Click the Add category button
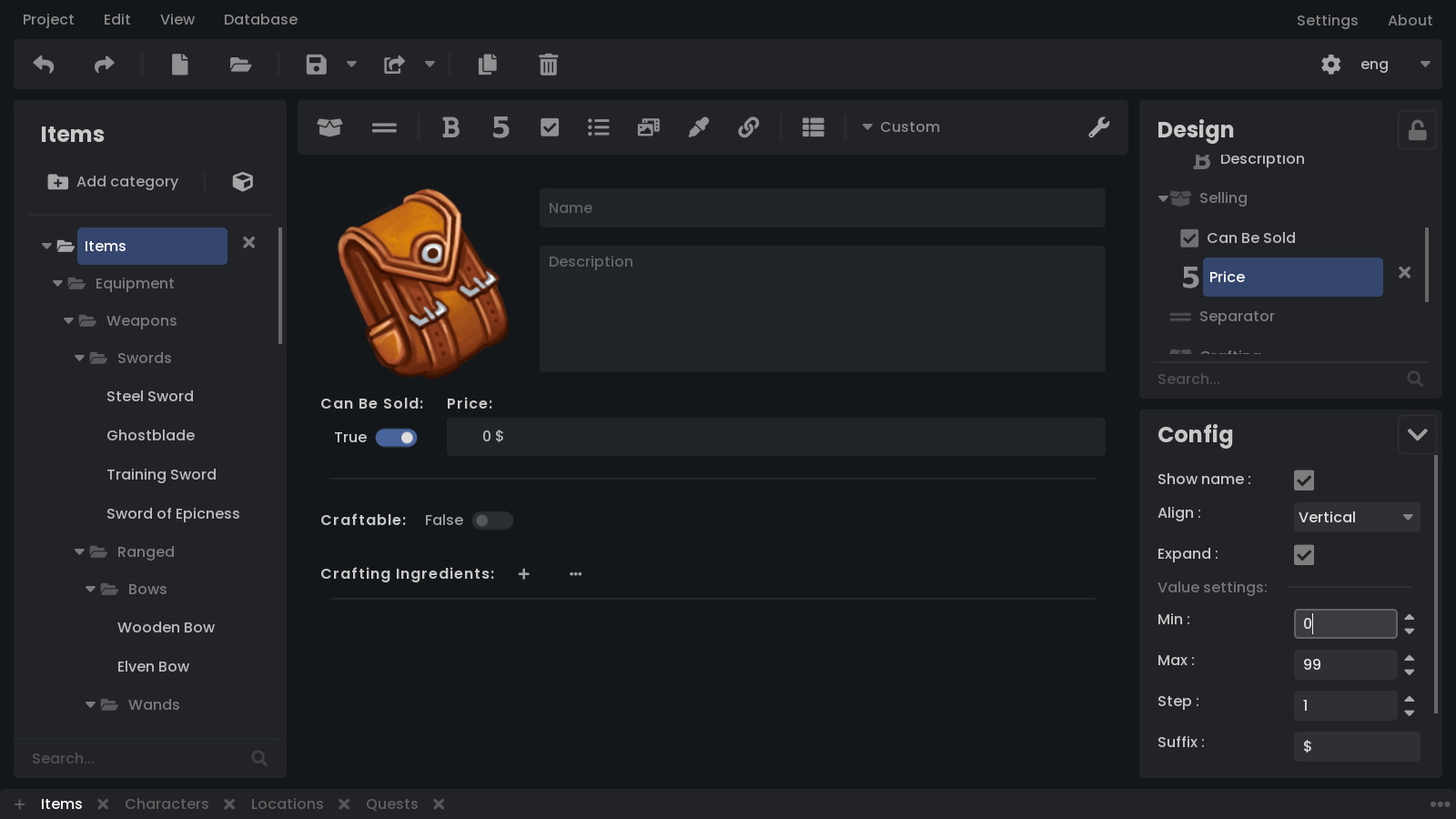 pos(113,181)
